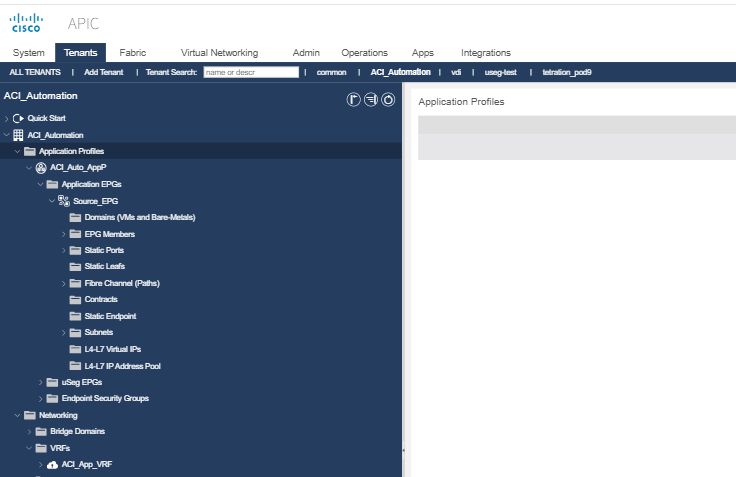Expand the Static Ports chevron
This screenshot has width=736, height=477.
click(x=64, y=250)
